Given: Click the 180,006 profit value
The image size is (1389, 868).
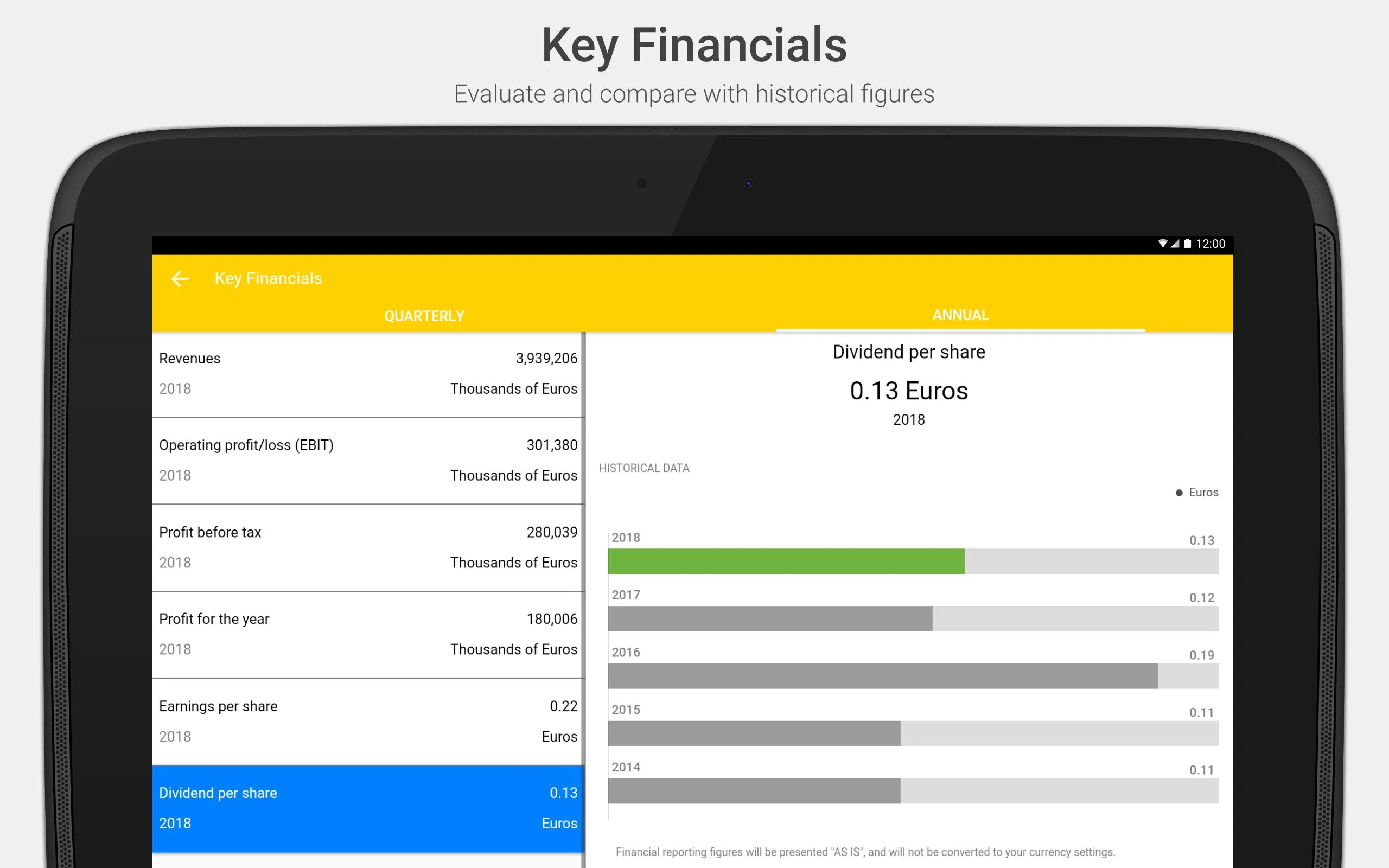Looking at the screenshot, I should pyautogui.click(x=552, y=619).
